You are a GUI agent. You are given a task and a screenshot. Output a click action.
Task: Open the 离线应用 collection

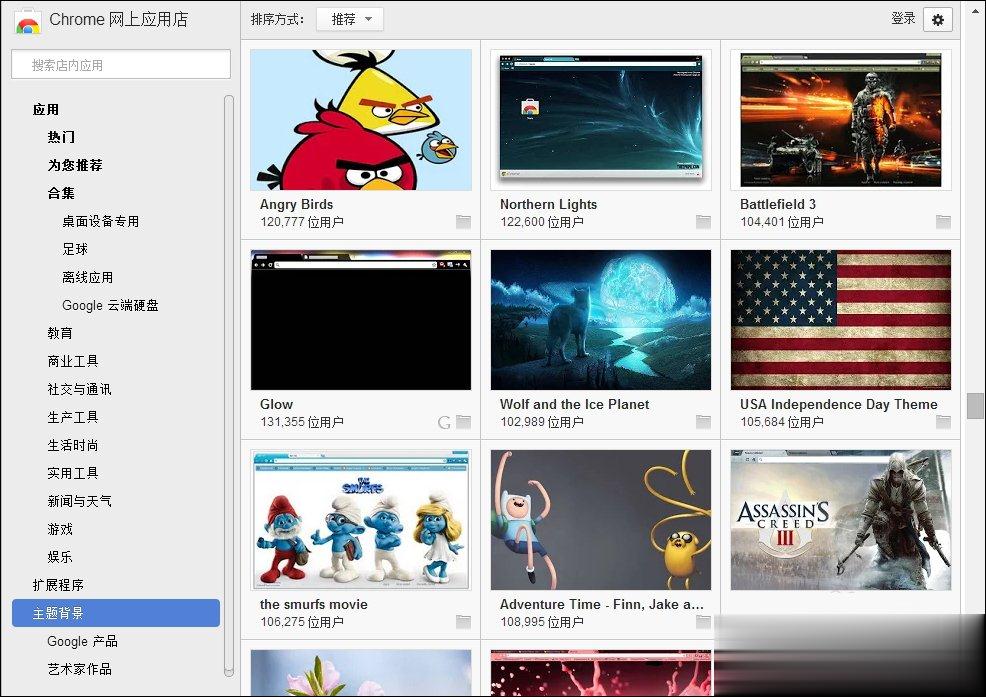click(x=87, y=277)
